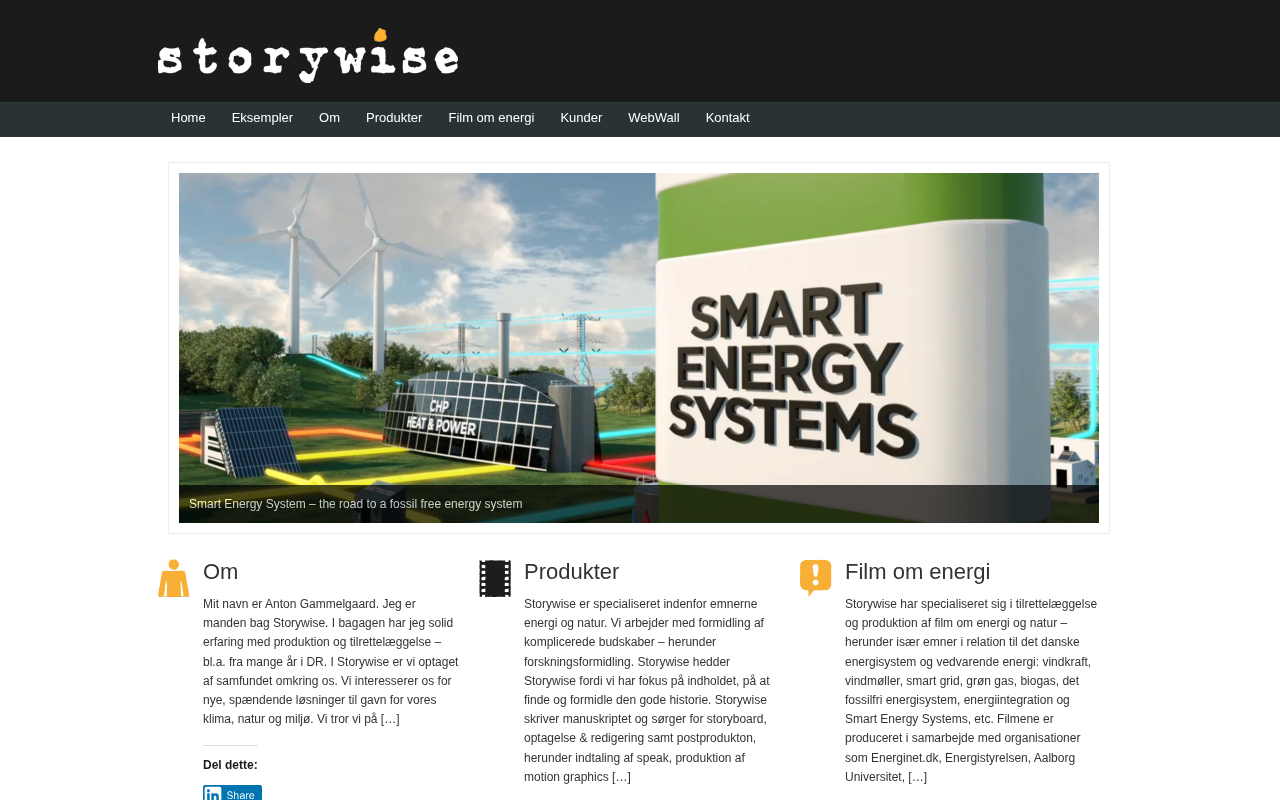The width and height of the screenshot is (1280, 800).
Task: Click the Om paragraph about Anton Gammelgaard
Action: (x=331, y=661)
